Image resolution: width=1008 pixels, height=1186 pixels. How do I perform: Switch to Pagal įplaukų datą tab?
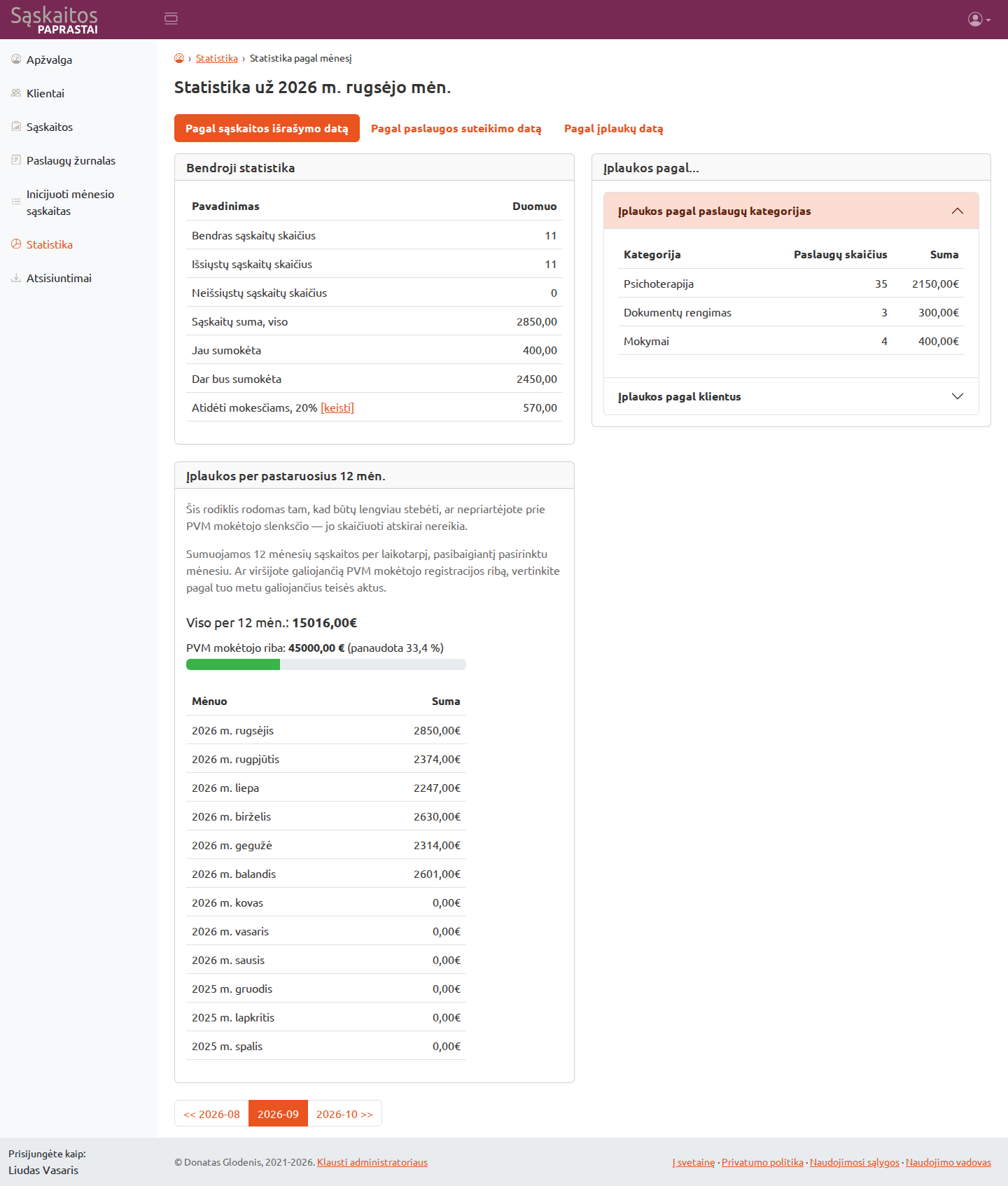[614, 128]
